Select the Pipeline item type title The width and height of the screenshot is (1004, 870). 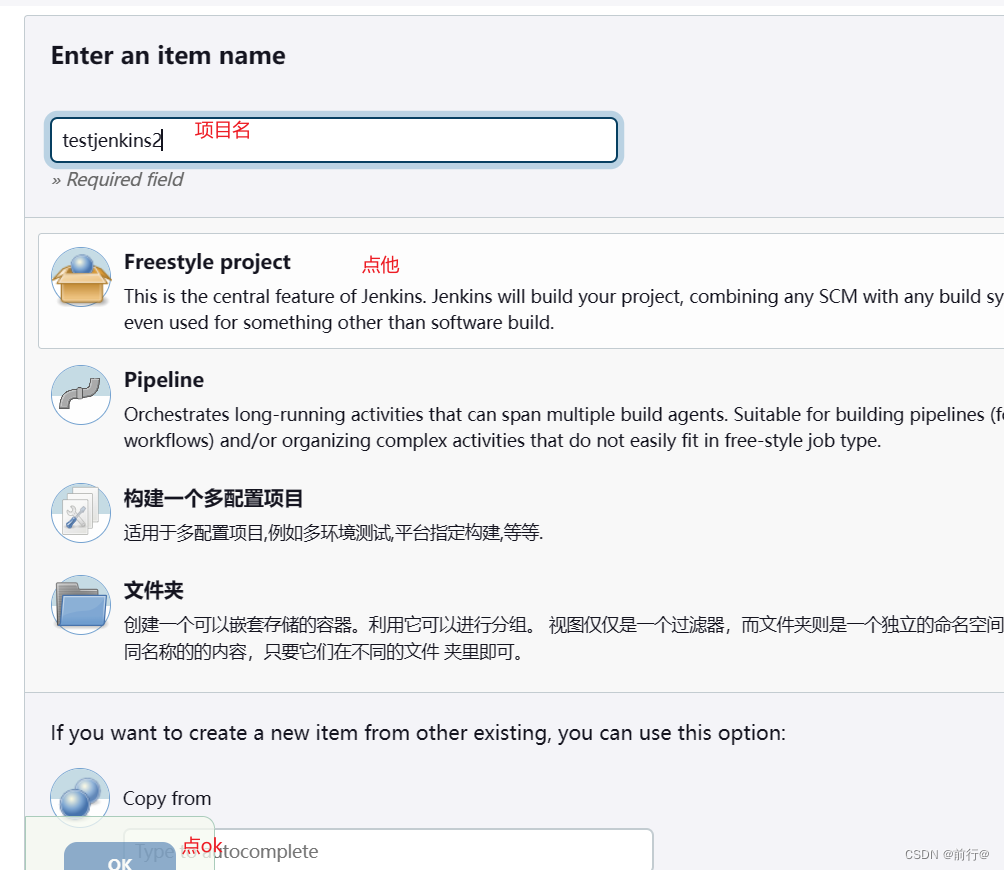click(x=164, y=380)
